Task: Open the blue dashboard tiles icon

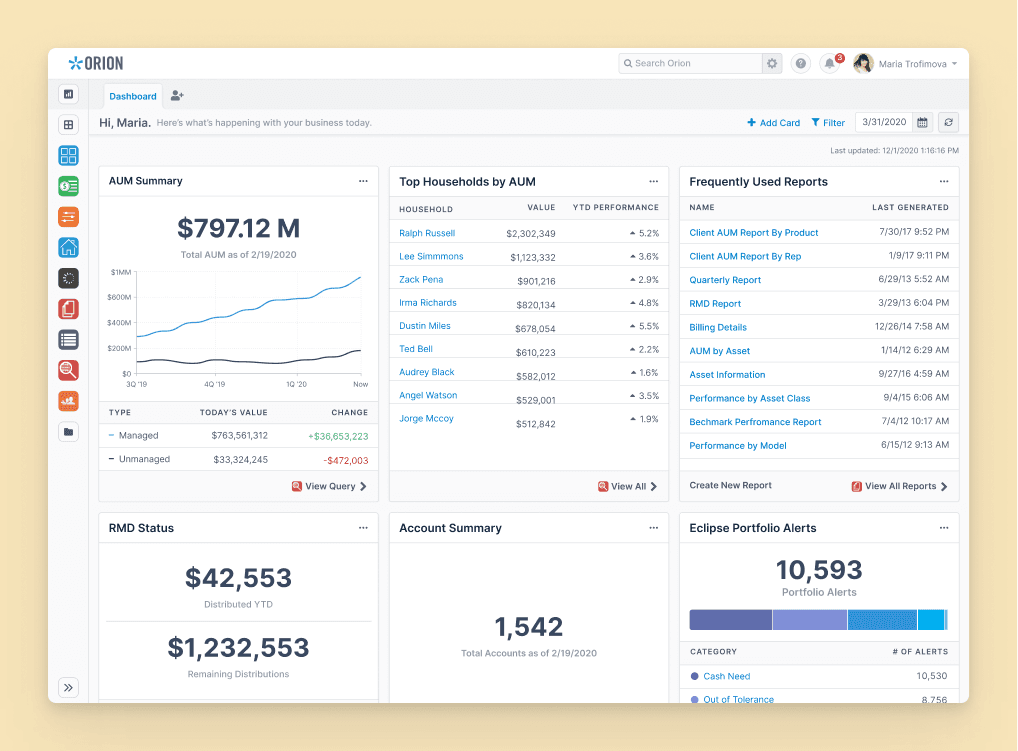Action: (68, 155)
